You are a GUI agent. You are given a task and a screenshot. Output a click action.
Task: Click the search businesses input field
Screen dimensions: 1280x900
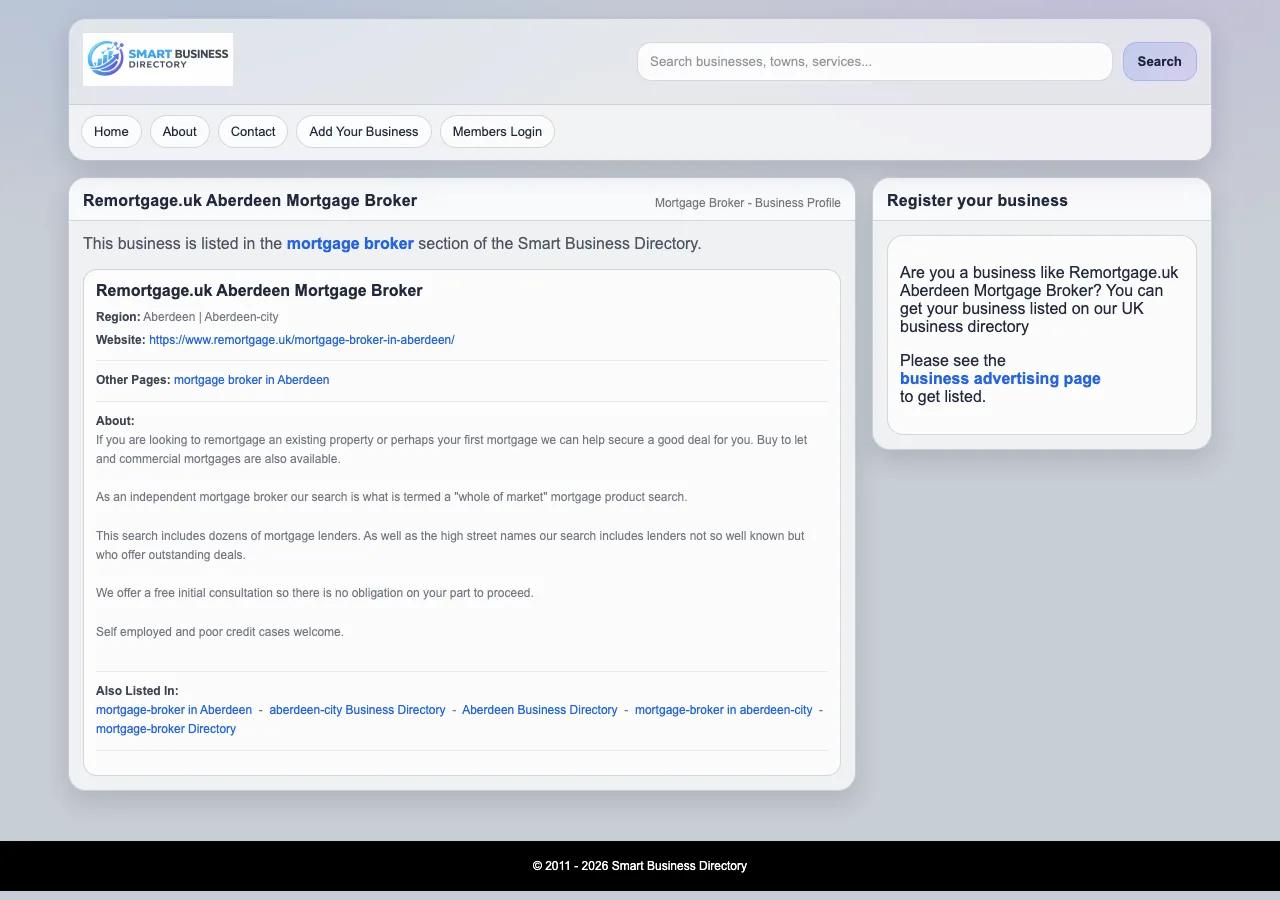tap(874, 61)
